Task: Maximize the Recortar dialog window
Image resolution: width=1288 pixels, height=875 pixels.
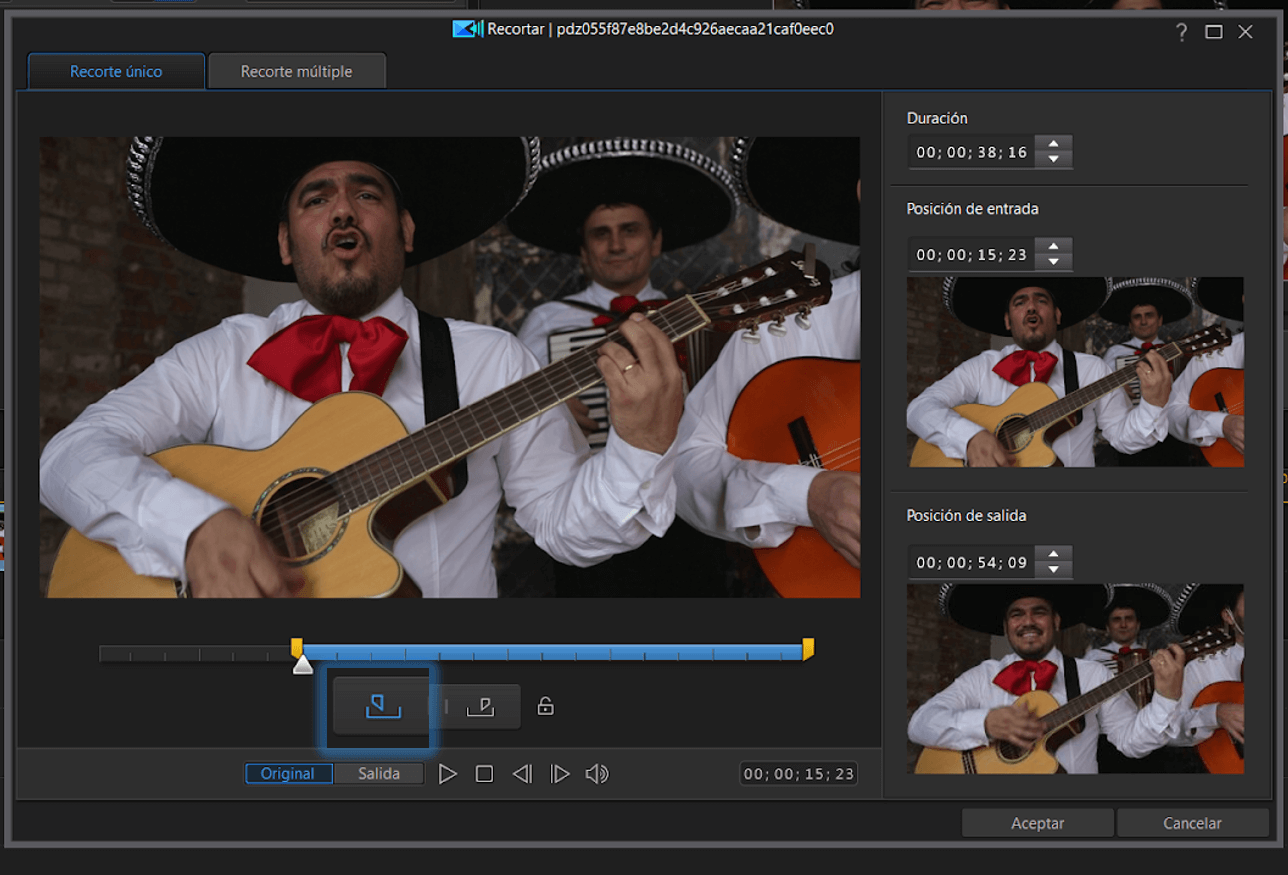Action: pyautogui.click(x=1214, y=32)
